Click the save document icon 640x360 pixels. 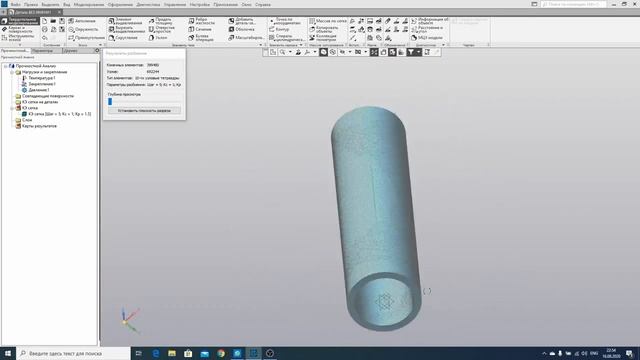click(x=62, y=21)
